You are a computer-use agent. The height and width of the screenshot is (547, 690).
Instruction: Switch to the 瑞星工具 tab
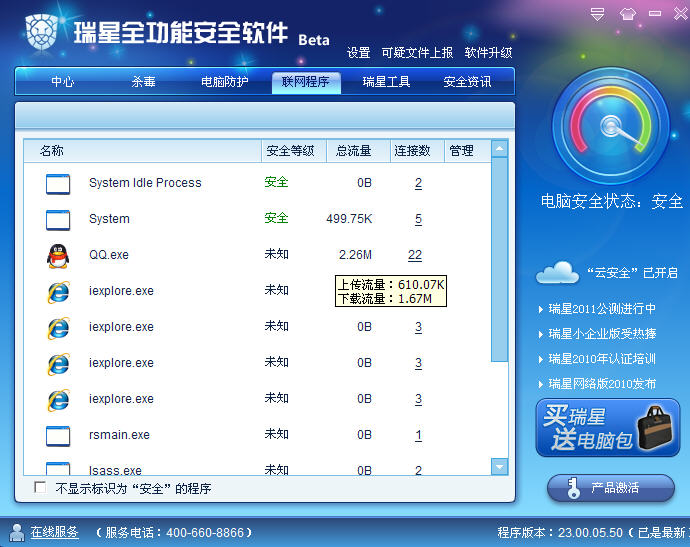point(386,82)
